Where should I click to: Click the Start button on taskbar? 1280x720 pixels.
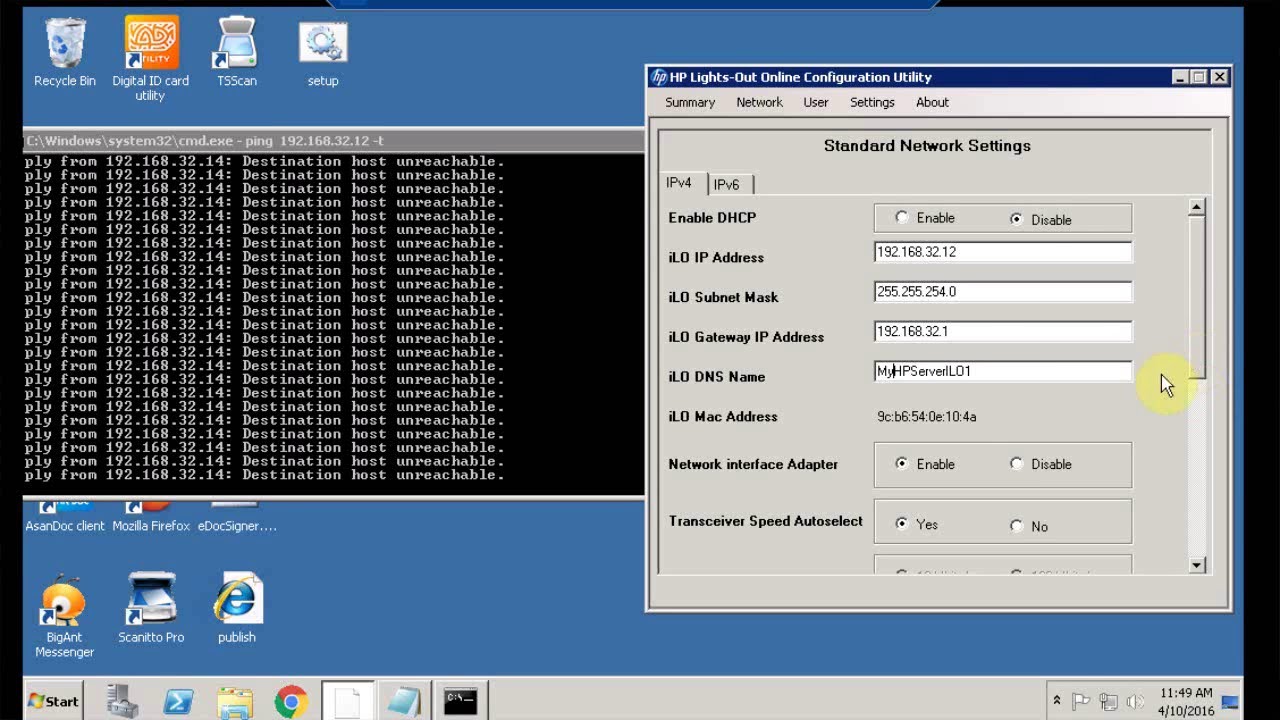point(53,701)
